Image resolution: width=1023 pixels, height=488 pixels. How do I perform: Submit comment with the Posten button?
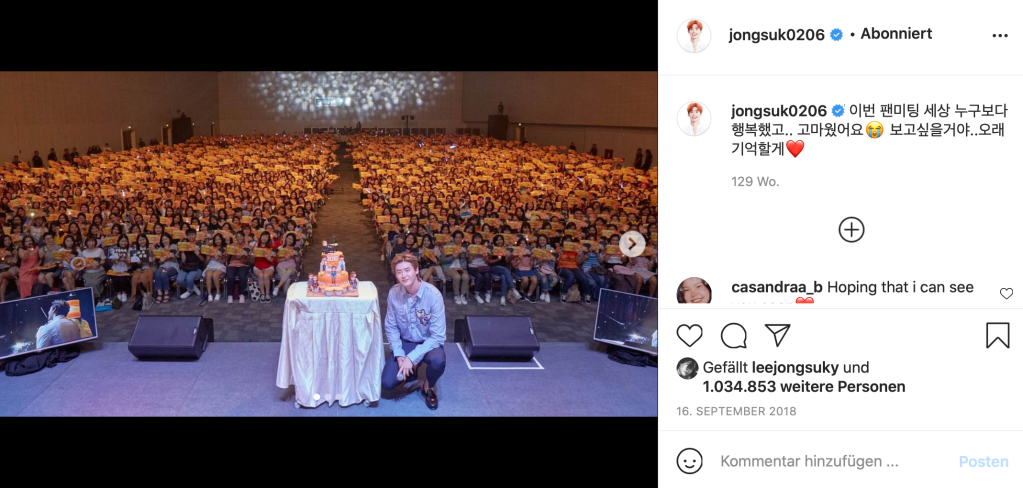983,461
